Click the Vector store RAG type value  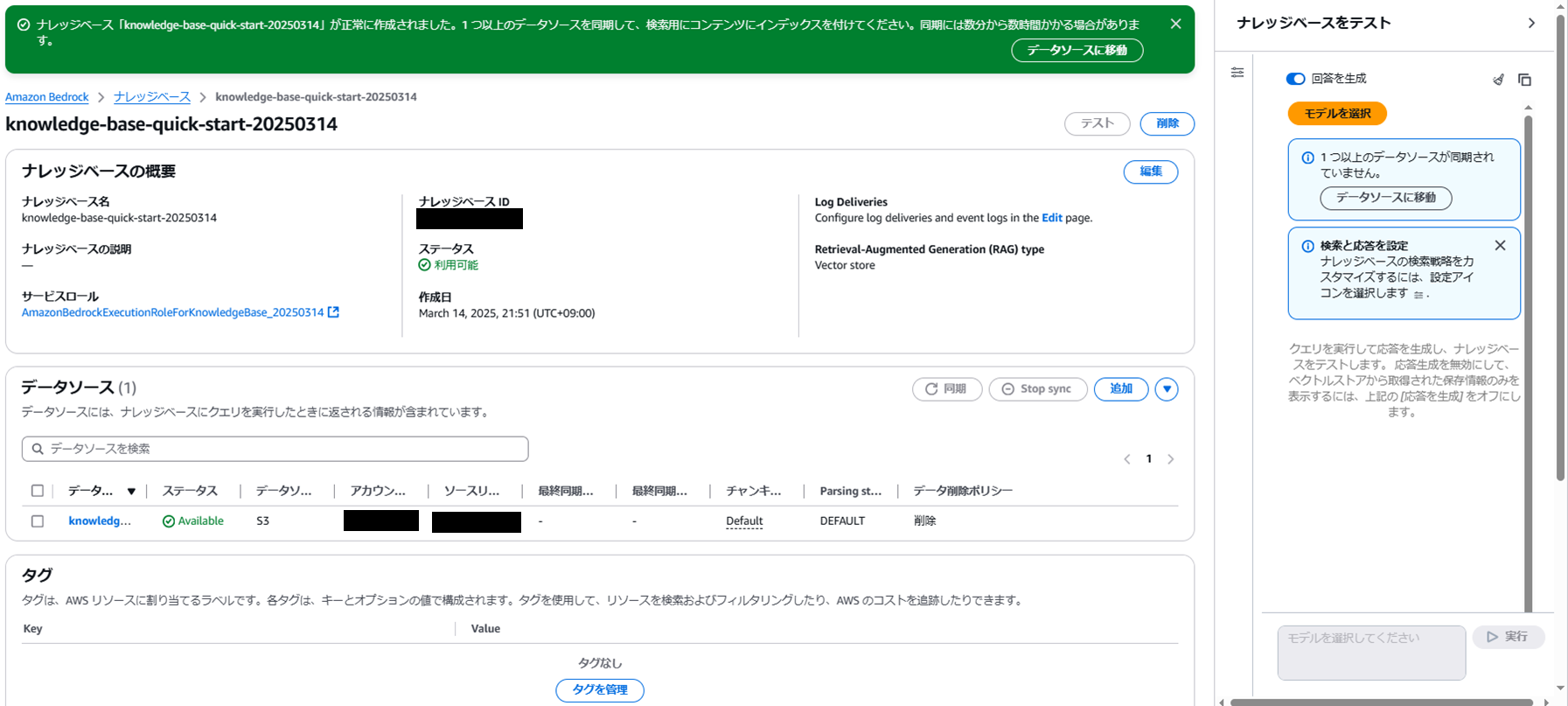[x=845, y=265]
